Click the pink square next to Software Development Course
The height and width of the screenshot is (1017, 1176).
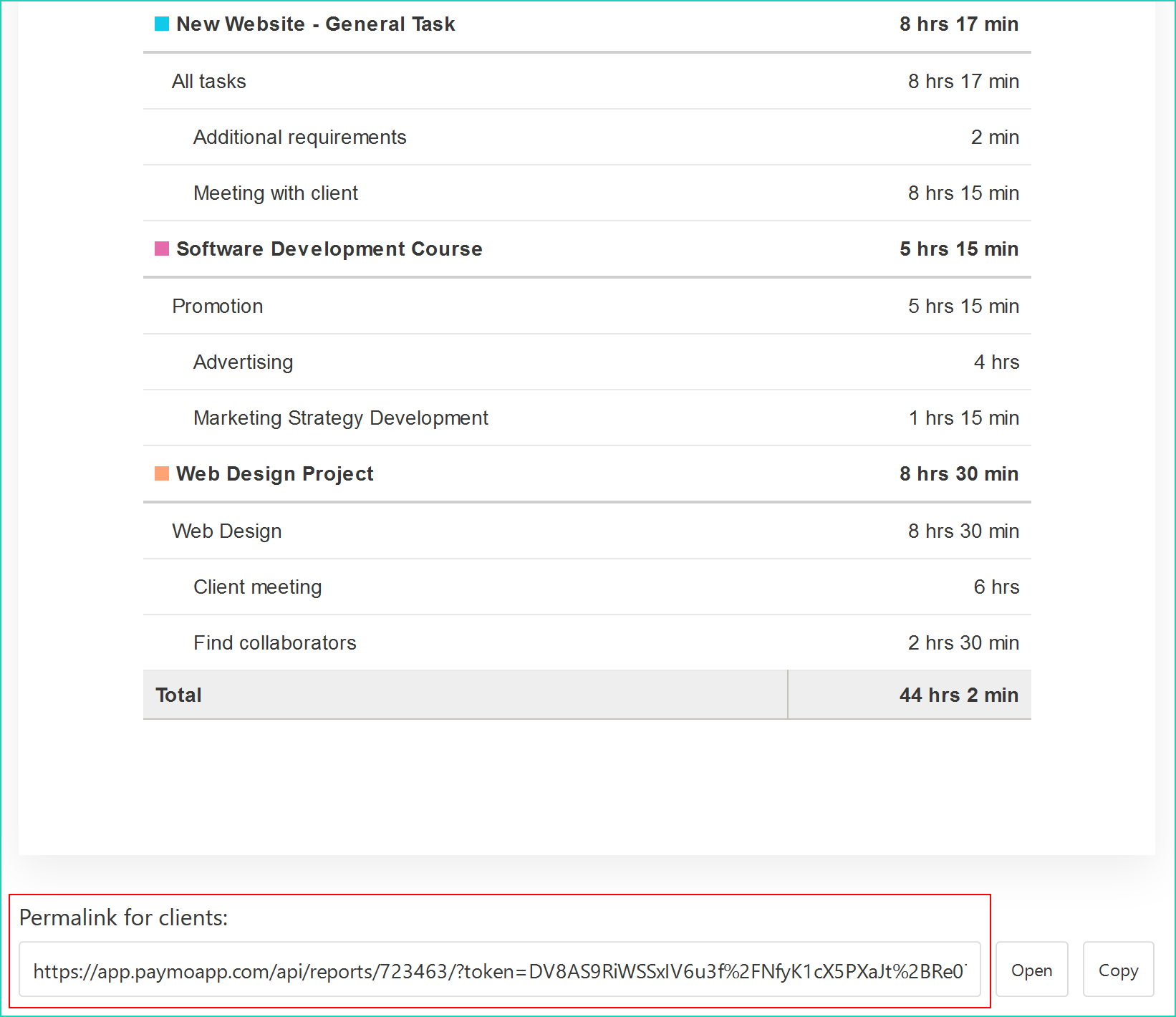(x=161, y=249)
